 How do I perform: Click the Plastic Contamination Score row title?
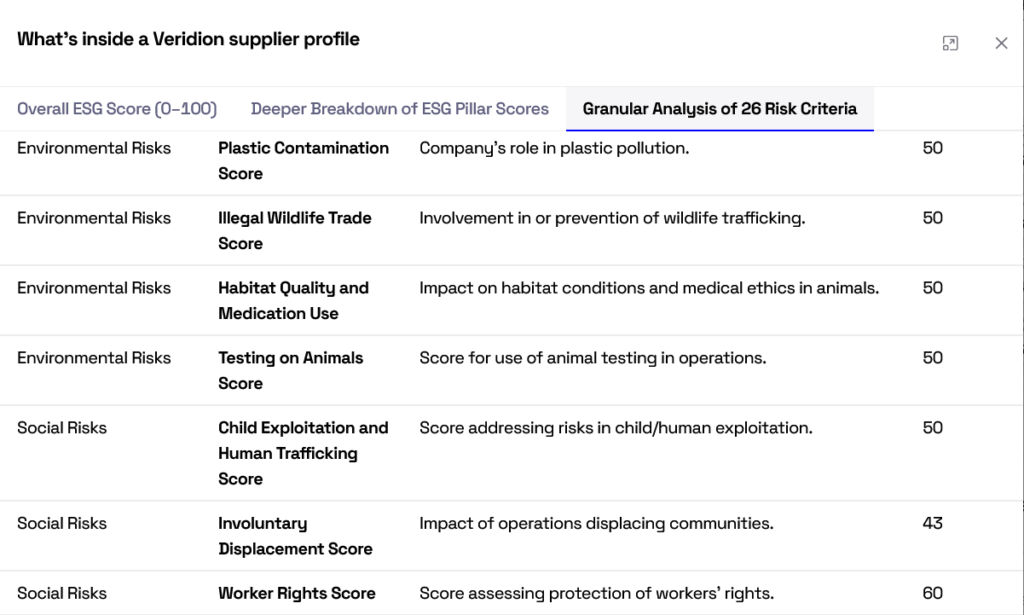coord(303,161)
